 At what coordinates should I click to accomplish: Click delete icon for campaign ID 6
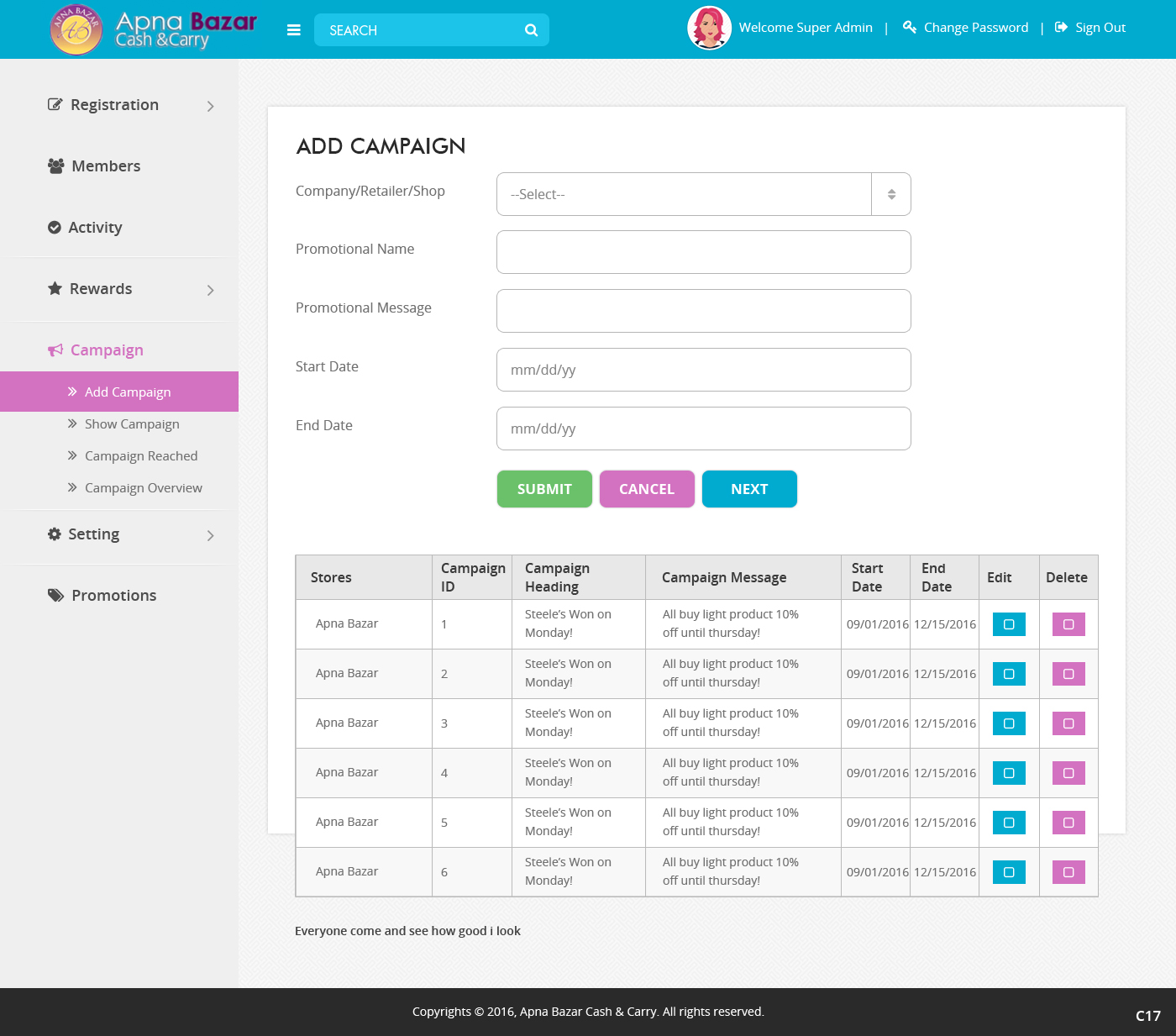[1068, 872]
